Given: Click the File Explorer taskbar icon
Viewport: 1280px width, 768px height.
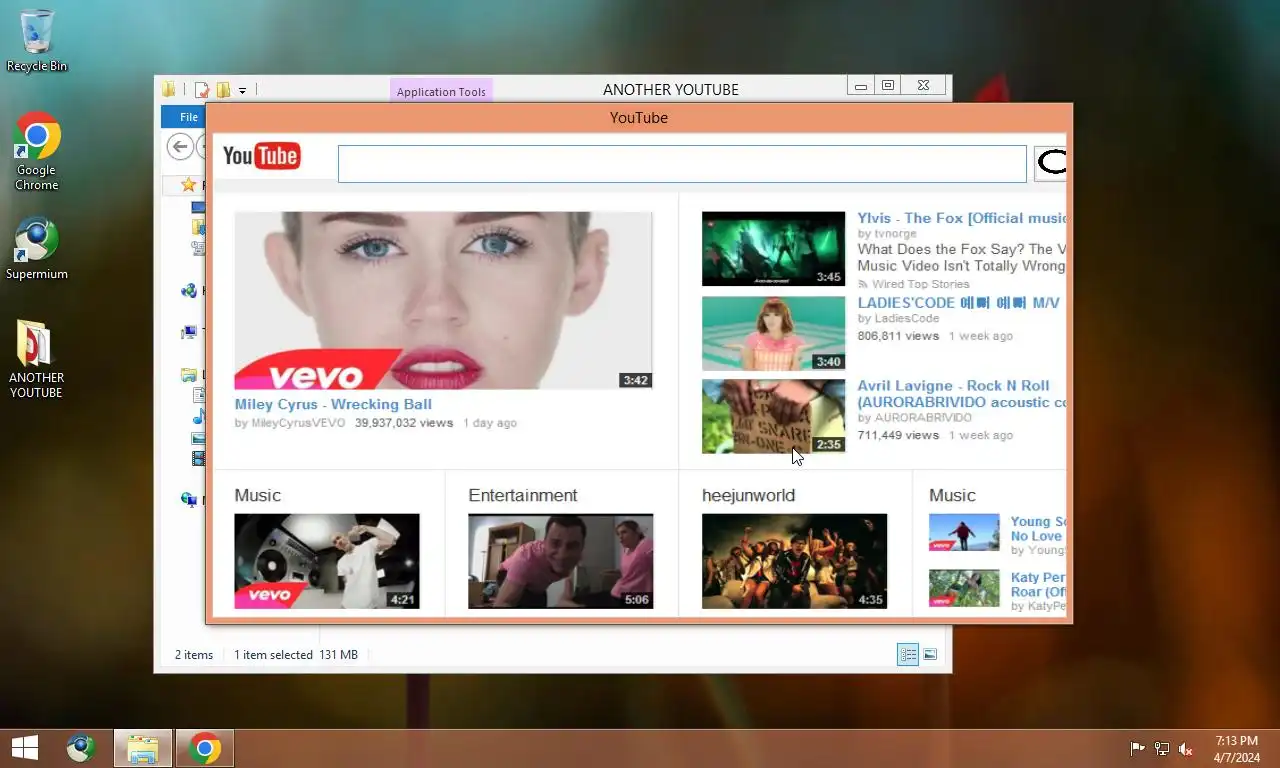Looking at the screenshot, I should click(143, 748).
